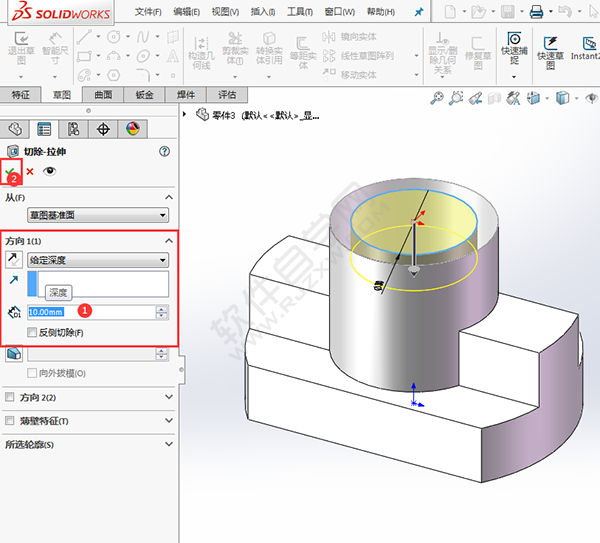Confirm the cut-extrude with green checkmark
Viewport: 600px width, 543px height.
click(x=10, y=171)
